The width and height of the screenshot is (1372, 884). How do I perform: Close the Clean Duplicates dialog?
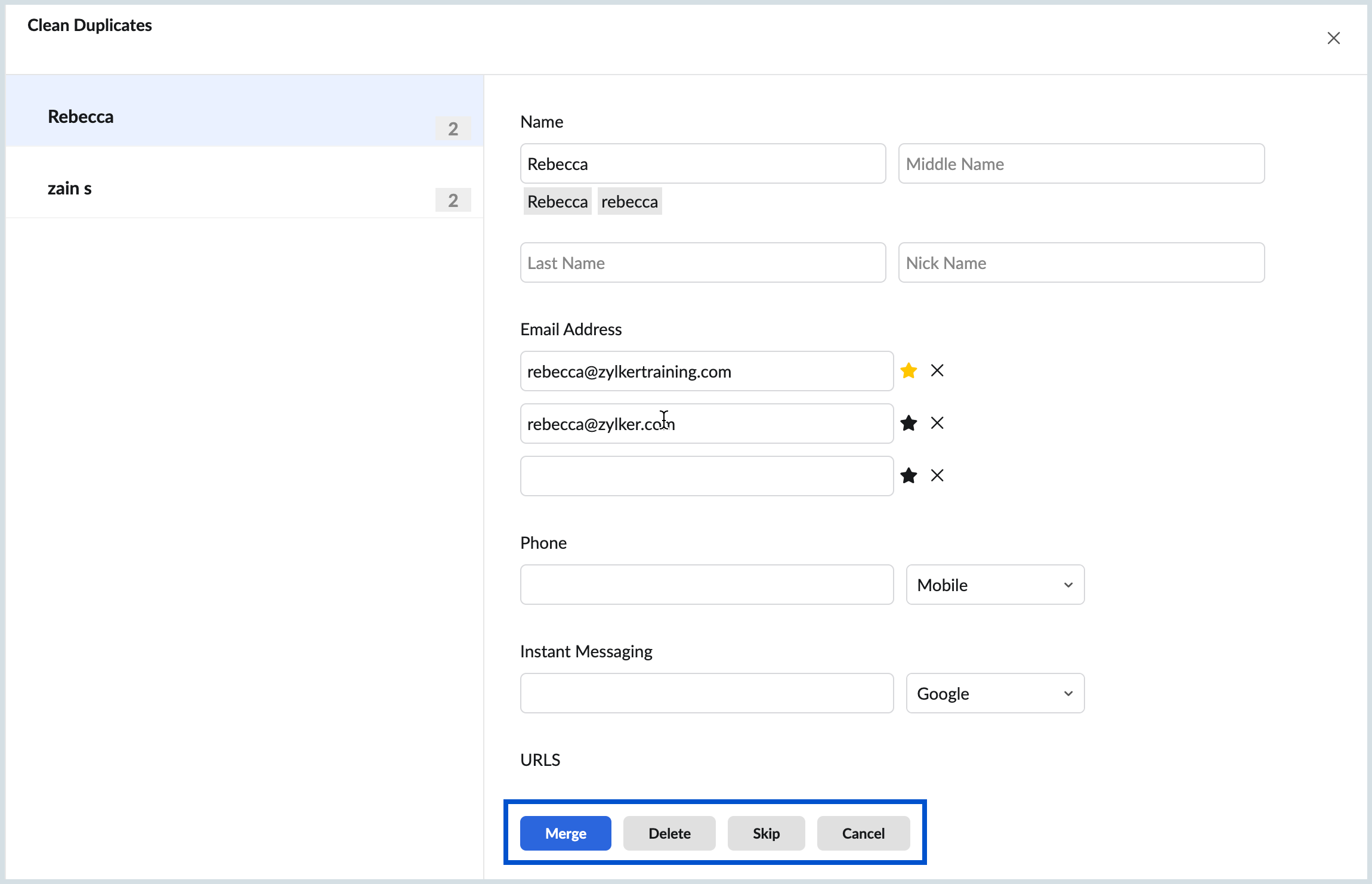coord(1333,38)
